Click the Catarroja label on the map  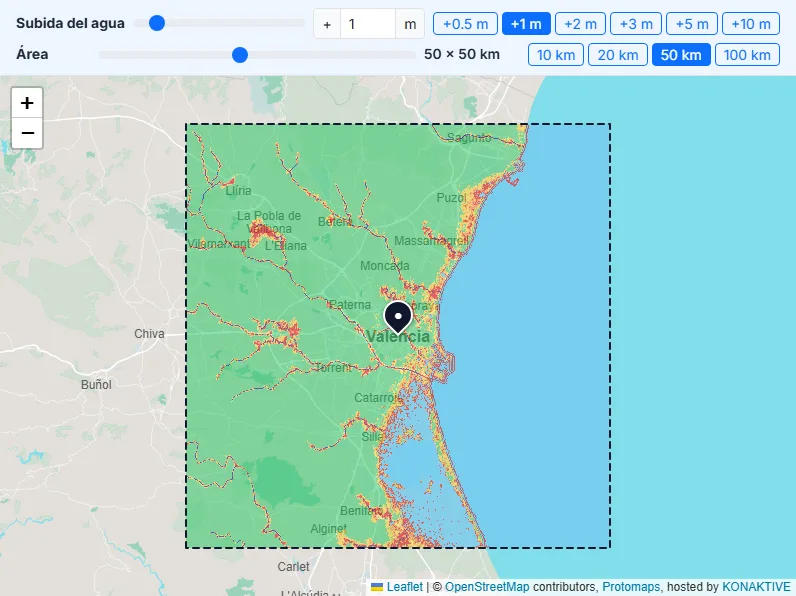point(378,398)
